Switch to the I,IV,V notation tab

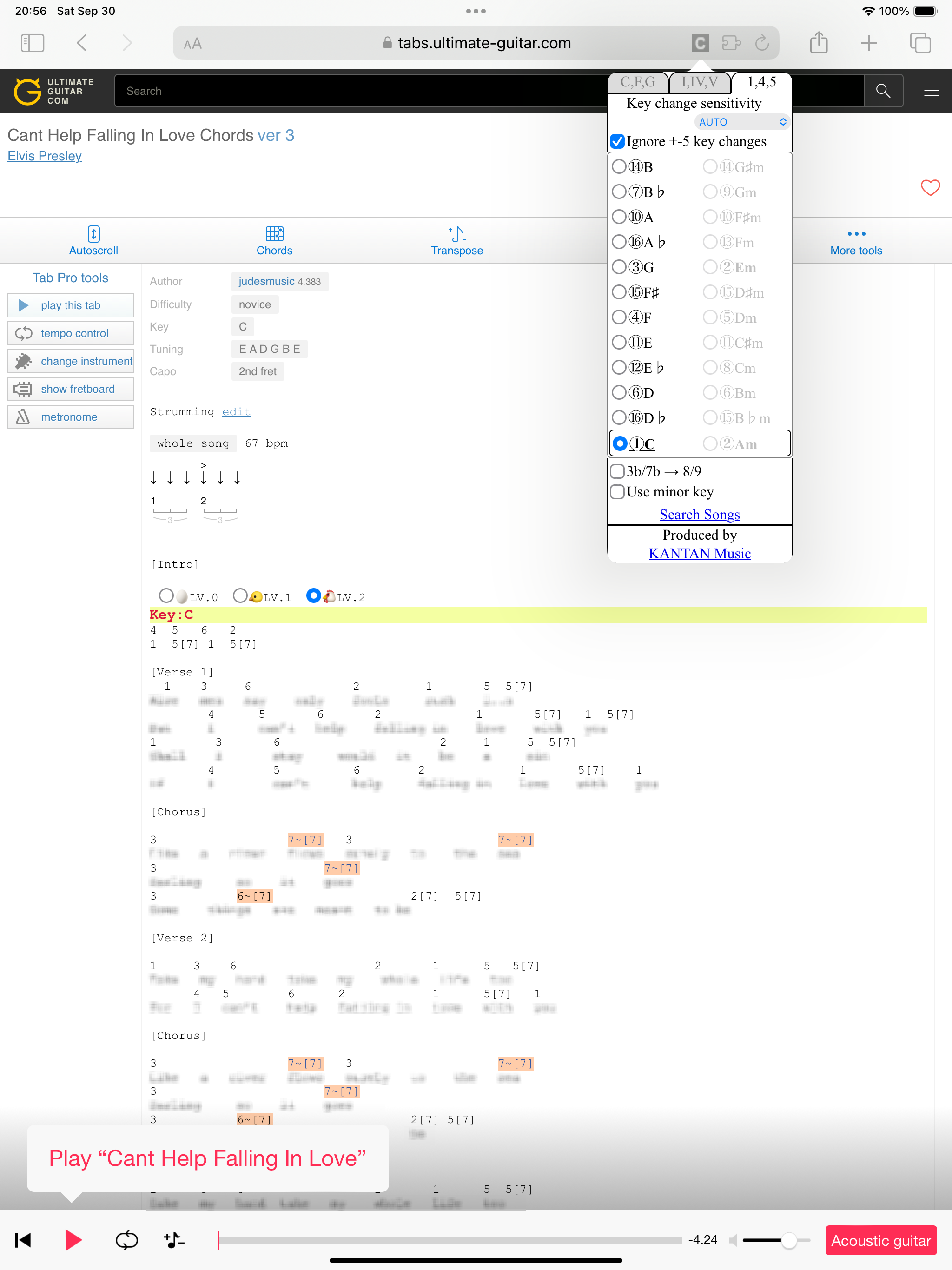pyautogui.click(x=700, y=82)
